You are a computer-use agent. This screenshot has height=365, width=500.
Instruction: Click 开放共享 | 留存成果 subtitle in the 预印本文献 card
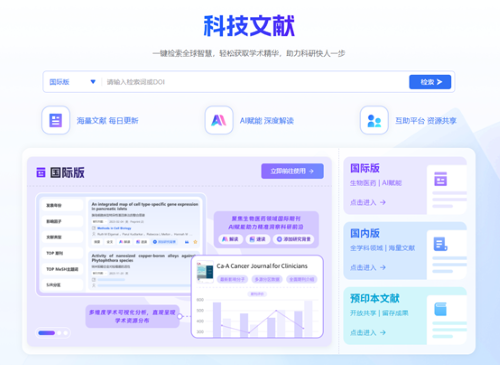[379, 313]
